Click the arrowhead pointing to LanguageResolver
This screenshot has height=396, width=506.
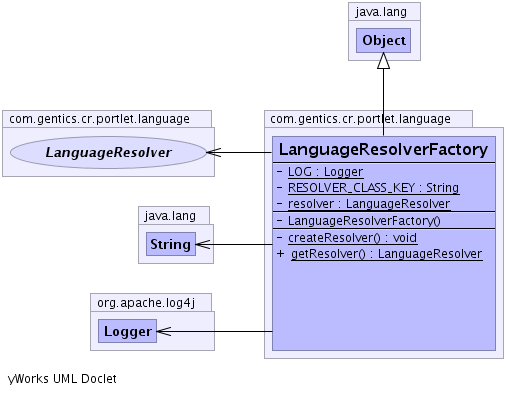coord(214,152)
